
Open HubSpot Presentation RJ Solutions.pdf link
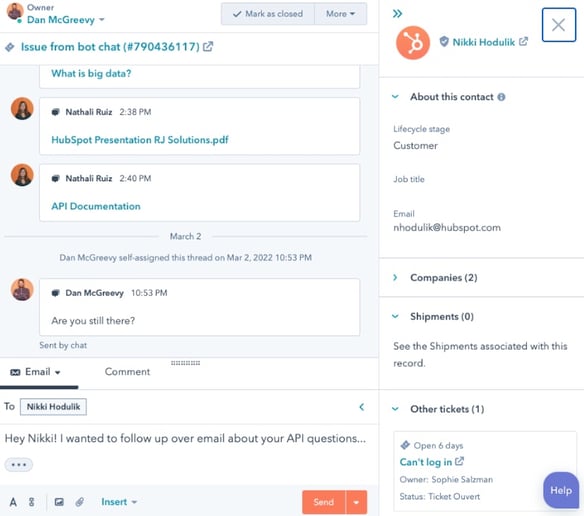[x=140, y=140]
